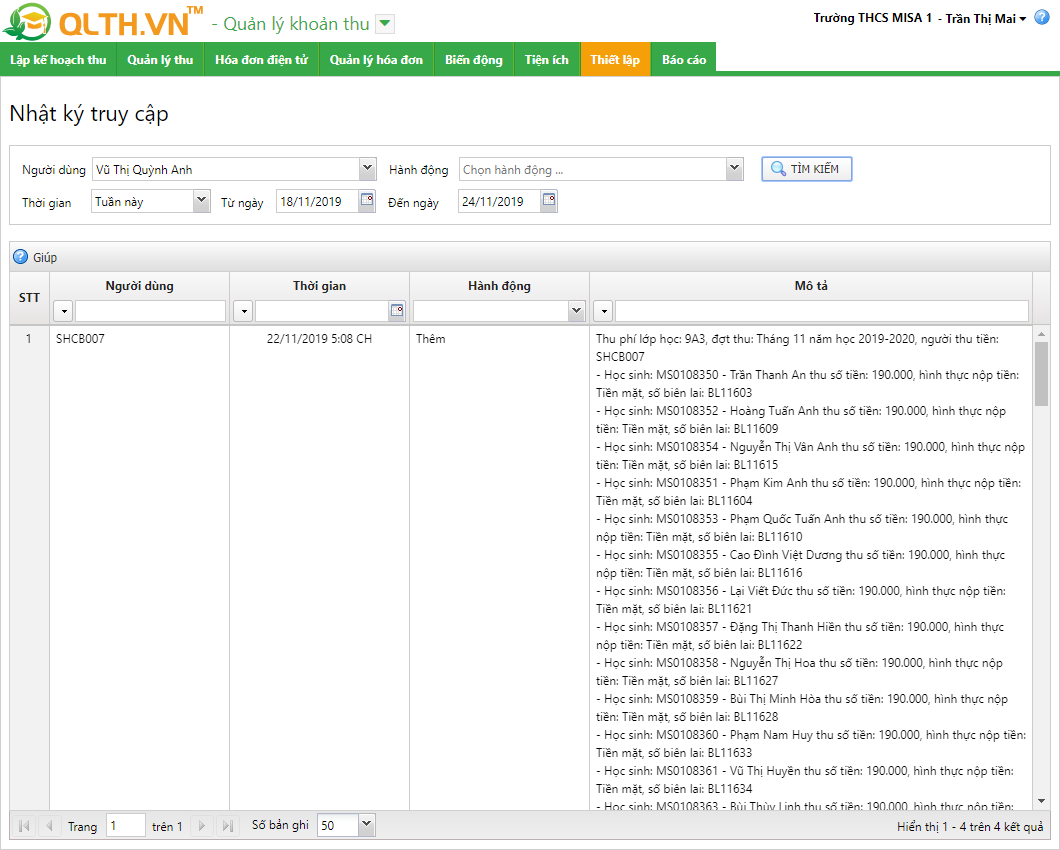Expand the Trần Thị Mai user menu arrow

[x=1023, y=19]
